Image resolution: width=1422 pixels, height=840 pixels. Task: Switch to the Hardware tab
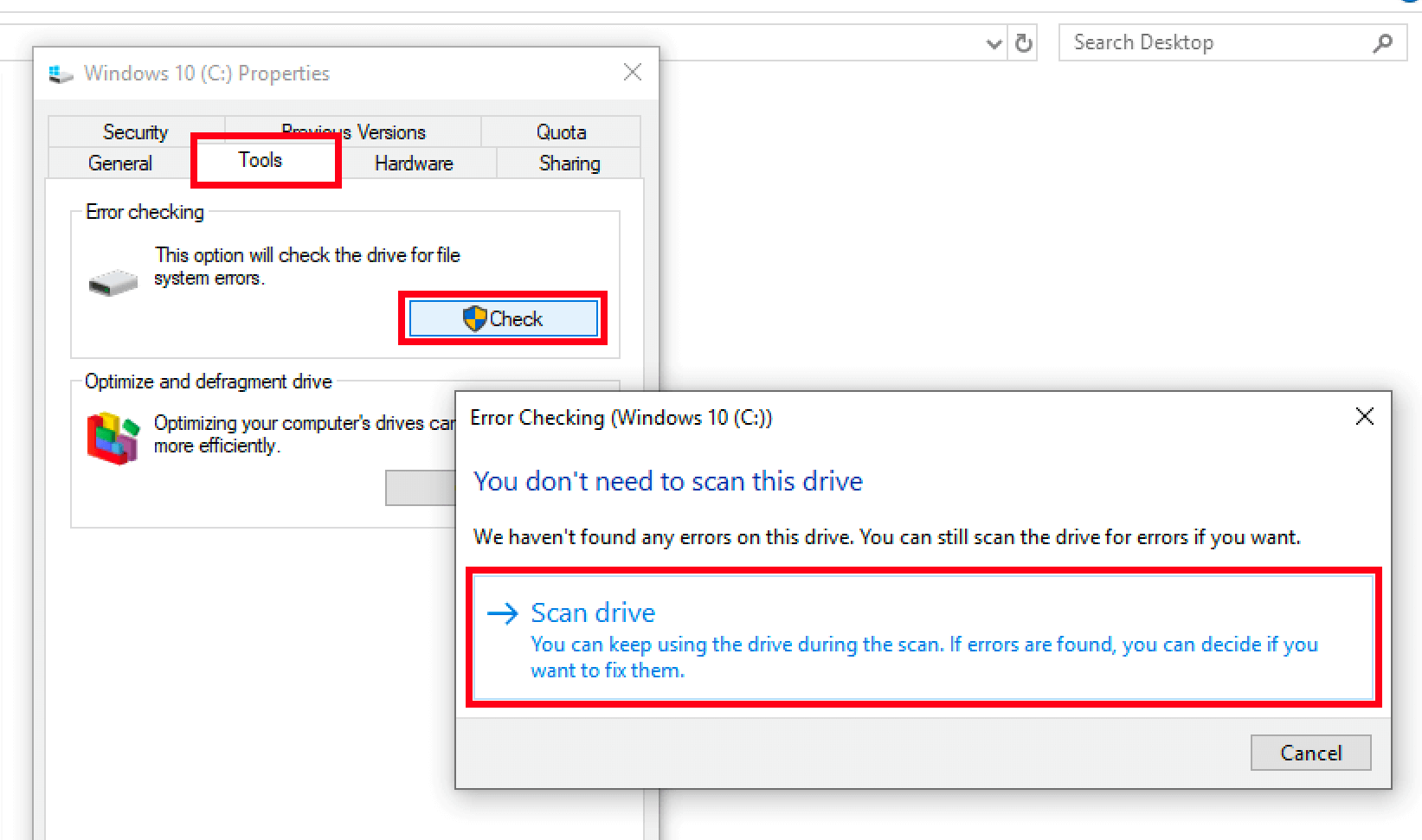pyautogui.click(x=414, y=163)
